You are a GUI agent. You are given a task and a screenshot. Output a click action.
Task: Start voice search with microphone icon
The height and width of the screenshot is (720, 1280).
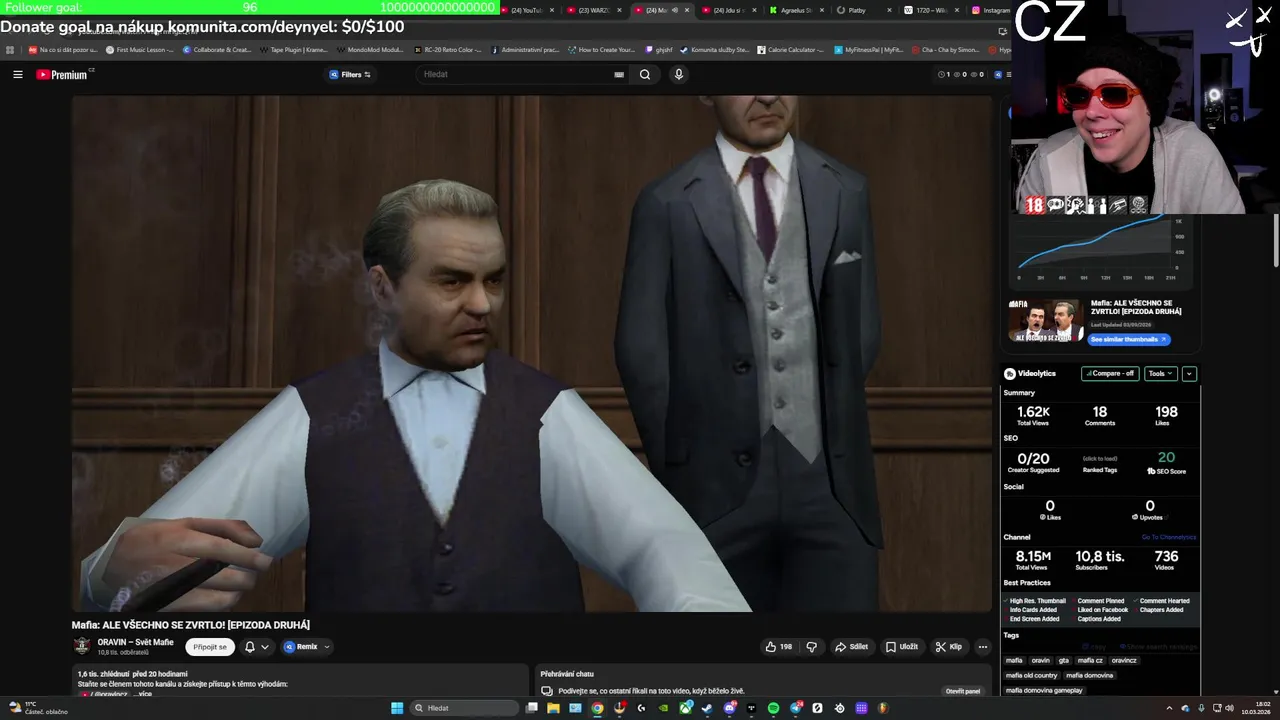(x=679, y=74)
